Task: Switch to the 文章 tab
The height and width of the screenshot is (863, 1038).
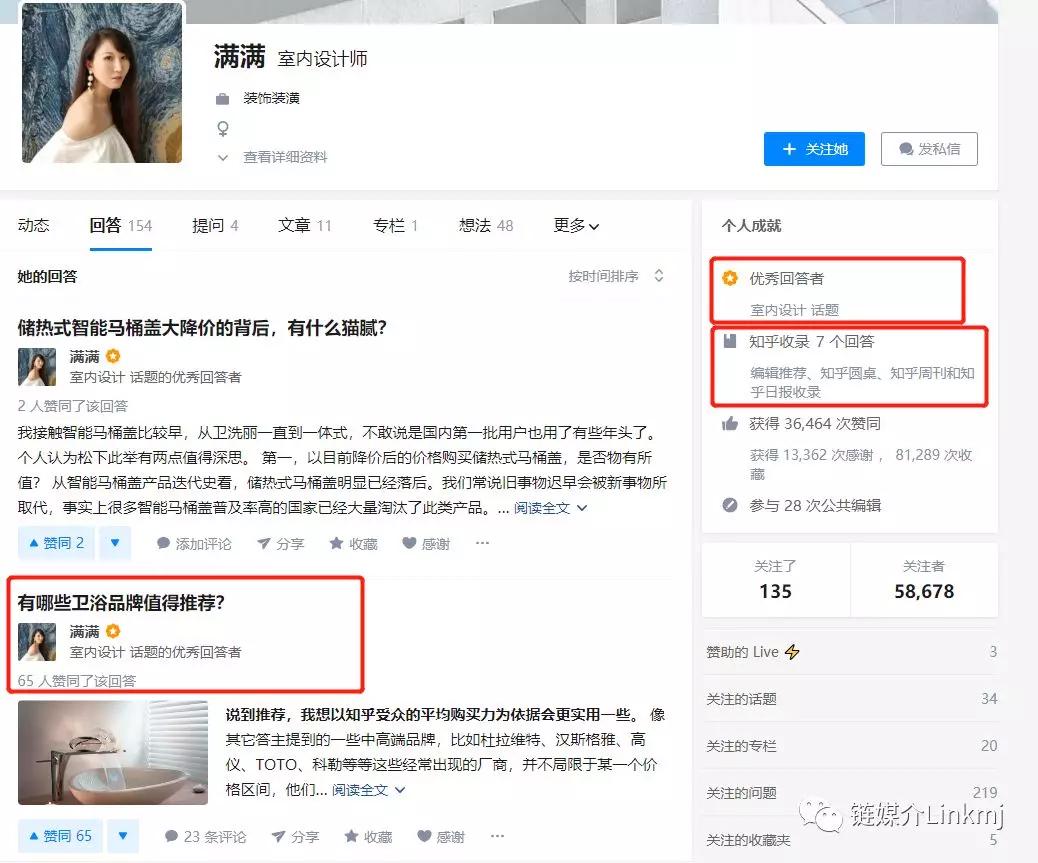Action: click(x=305, y=226)
